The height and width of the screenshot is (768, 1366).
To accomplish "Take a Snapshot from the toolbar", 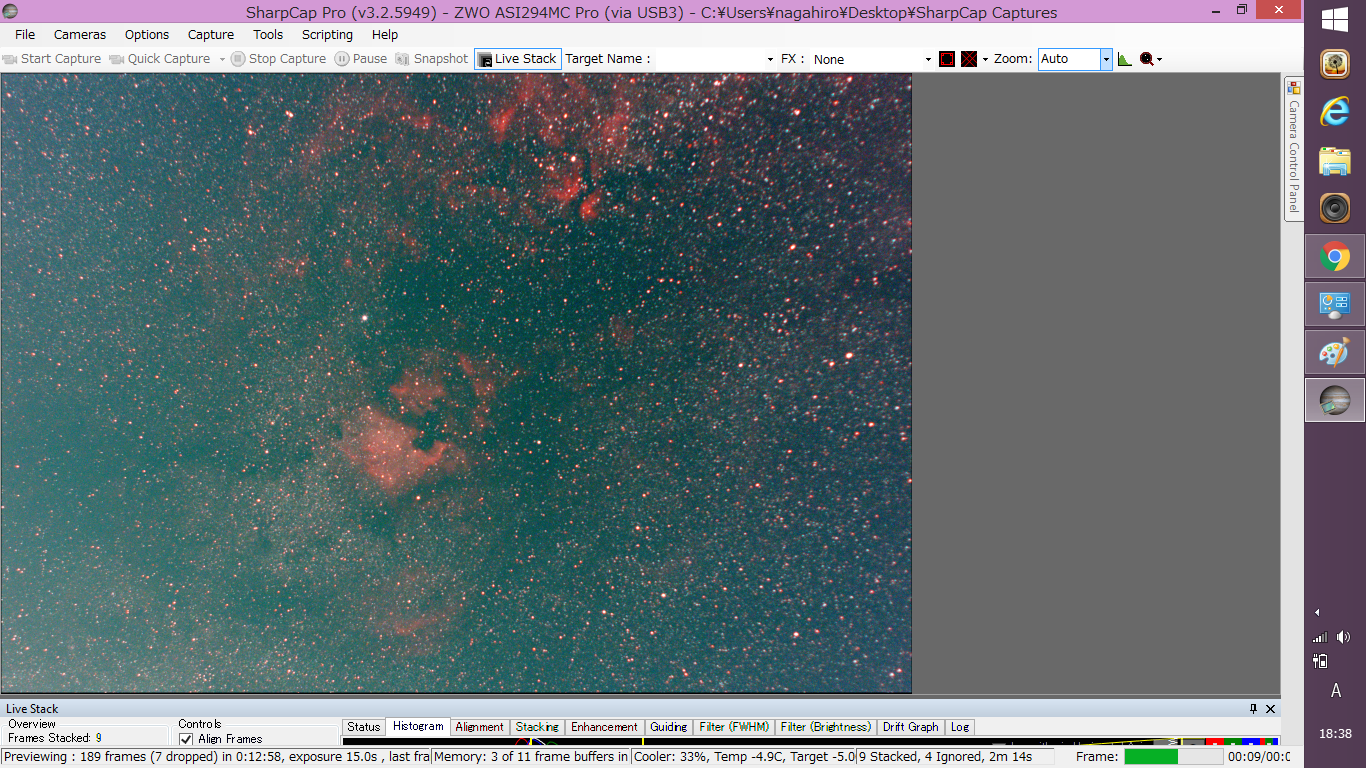I will [x=432, y=59].
